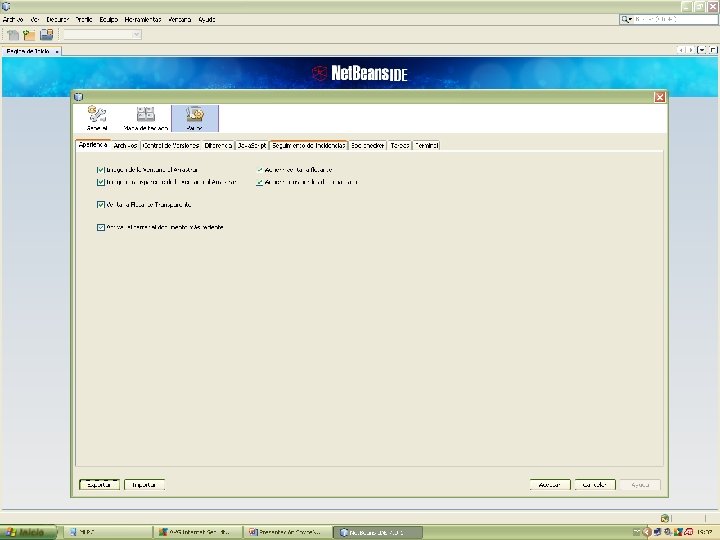Click the Importar button
The width and height of the screenshot is (720, 540).
click(x=144, y=485)
